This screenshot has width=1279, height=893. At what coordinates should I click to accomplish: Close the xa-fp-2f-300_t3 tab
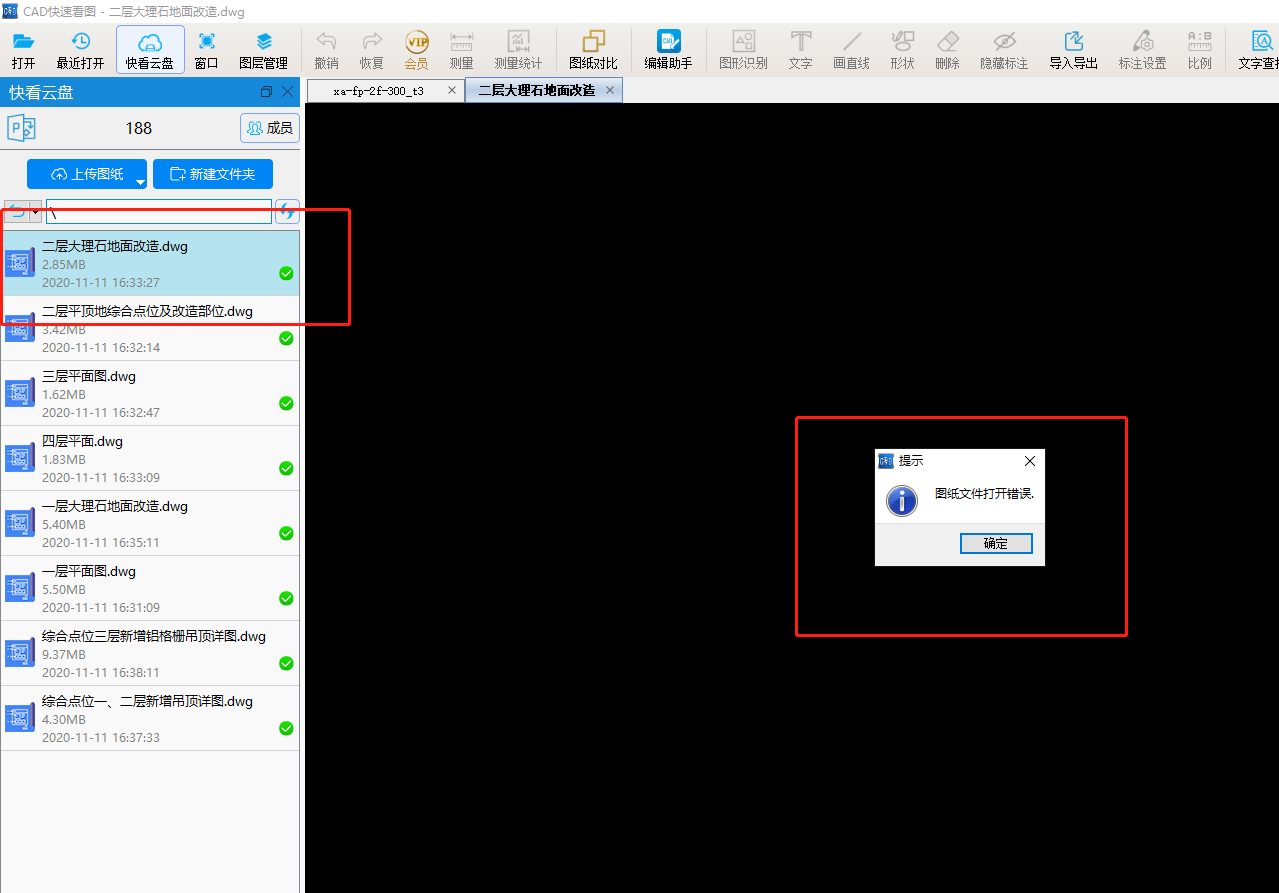452,91
